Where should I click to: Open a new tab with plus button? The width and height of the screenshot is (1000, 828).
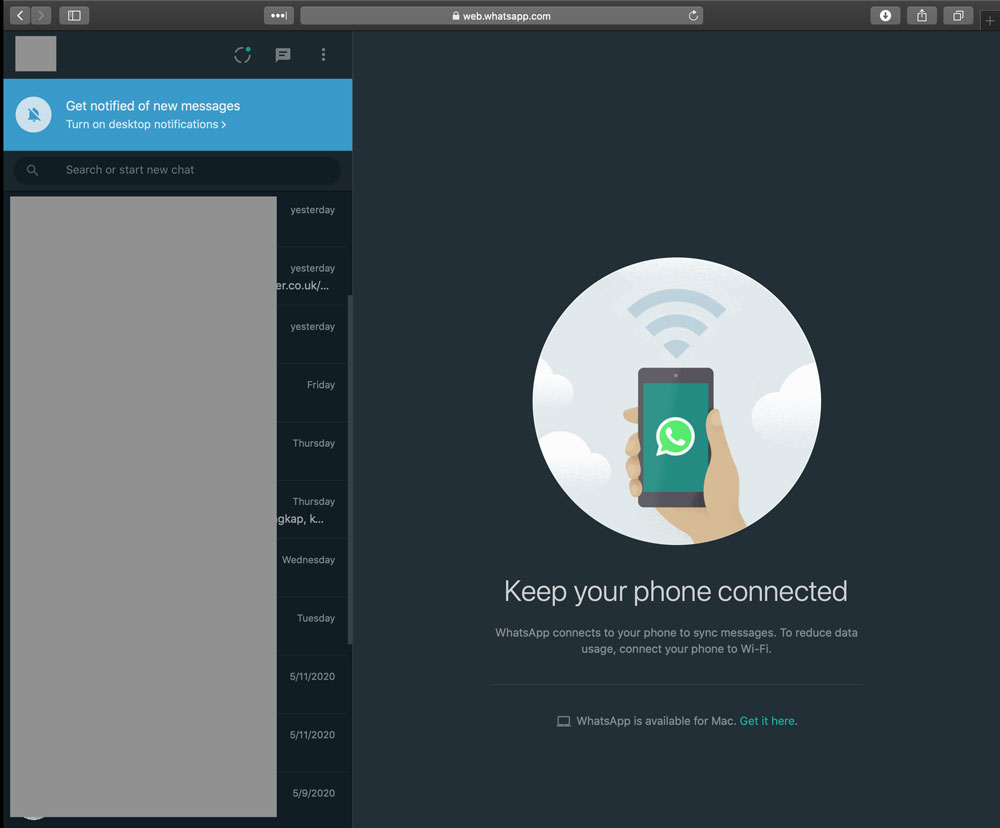(990, 20)
